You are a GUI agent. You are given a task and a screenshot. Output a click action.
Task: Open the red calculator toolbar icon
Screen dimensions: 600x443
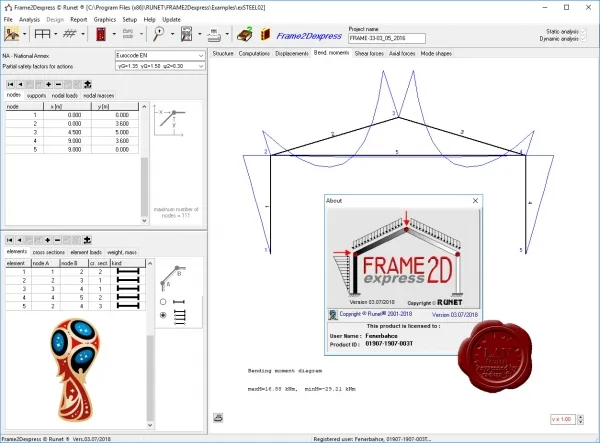tap(101, 34)
